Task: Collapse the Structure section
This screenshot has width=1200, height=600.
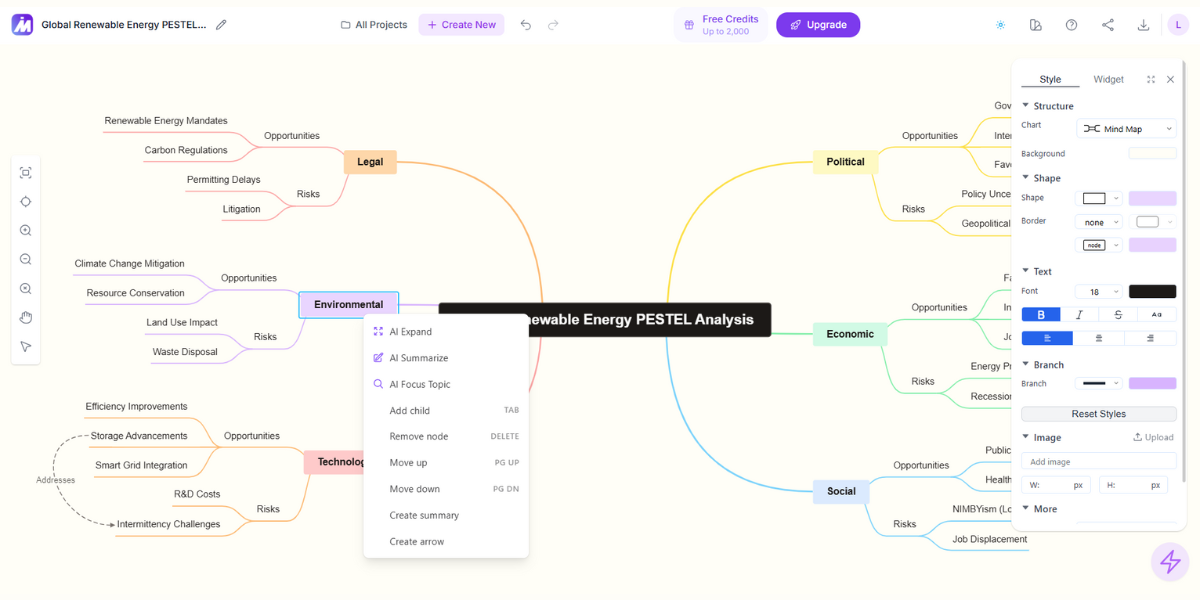Action: (1025, 106)
